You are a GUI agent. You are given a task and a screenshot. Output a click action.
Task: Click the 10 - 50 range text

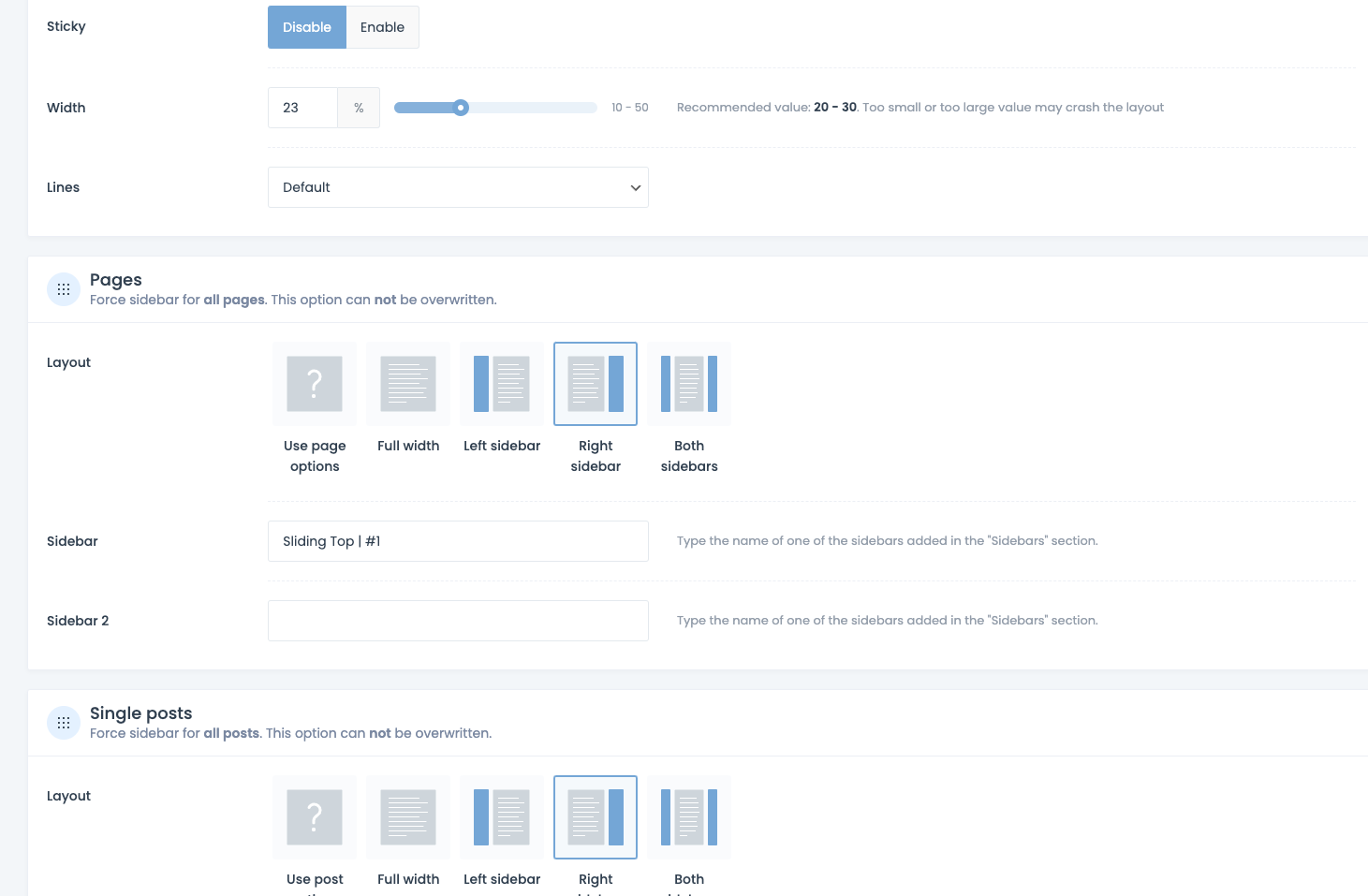[630, 108]
